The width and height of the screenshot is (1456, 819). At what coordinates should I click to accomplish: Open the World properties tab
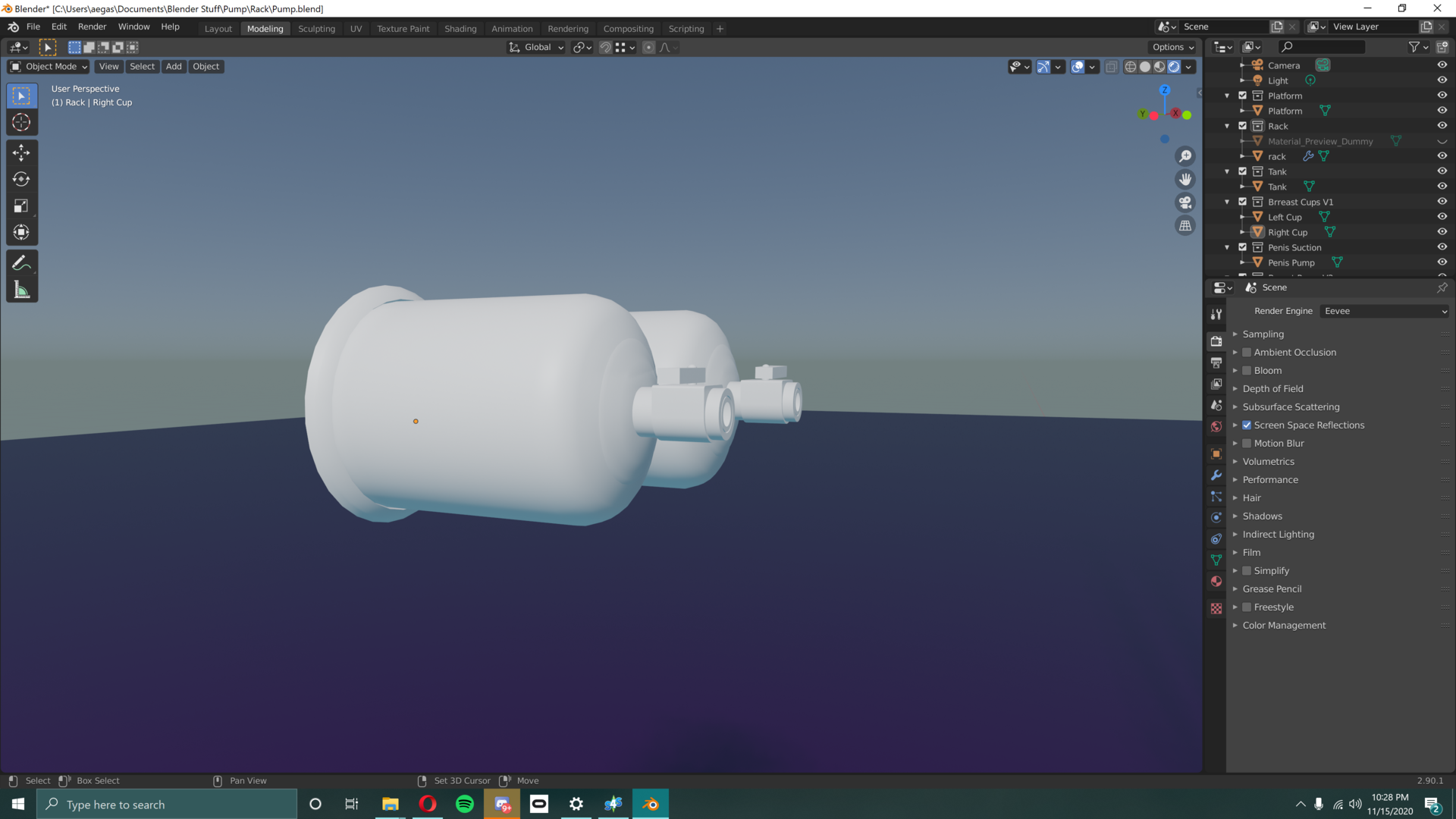1216,426
